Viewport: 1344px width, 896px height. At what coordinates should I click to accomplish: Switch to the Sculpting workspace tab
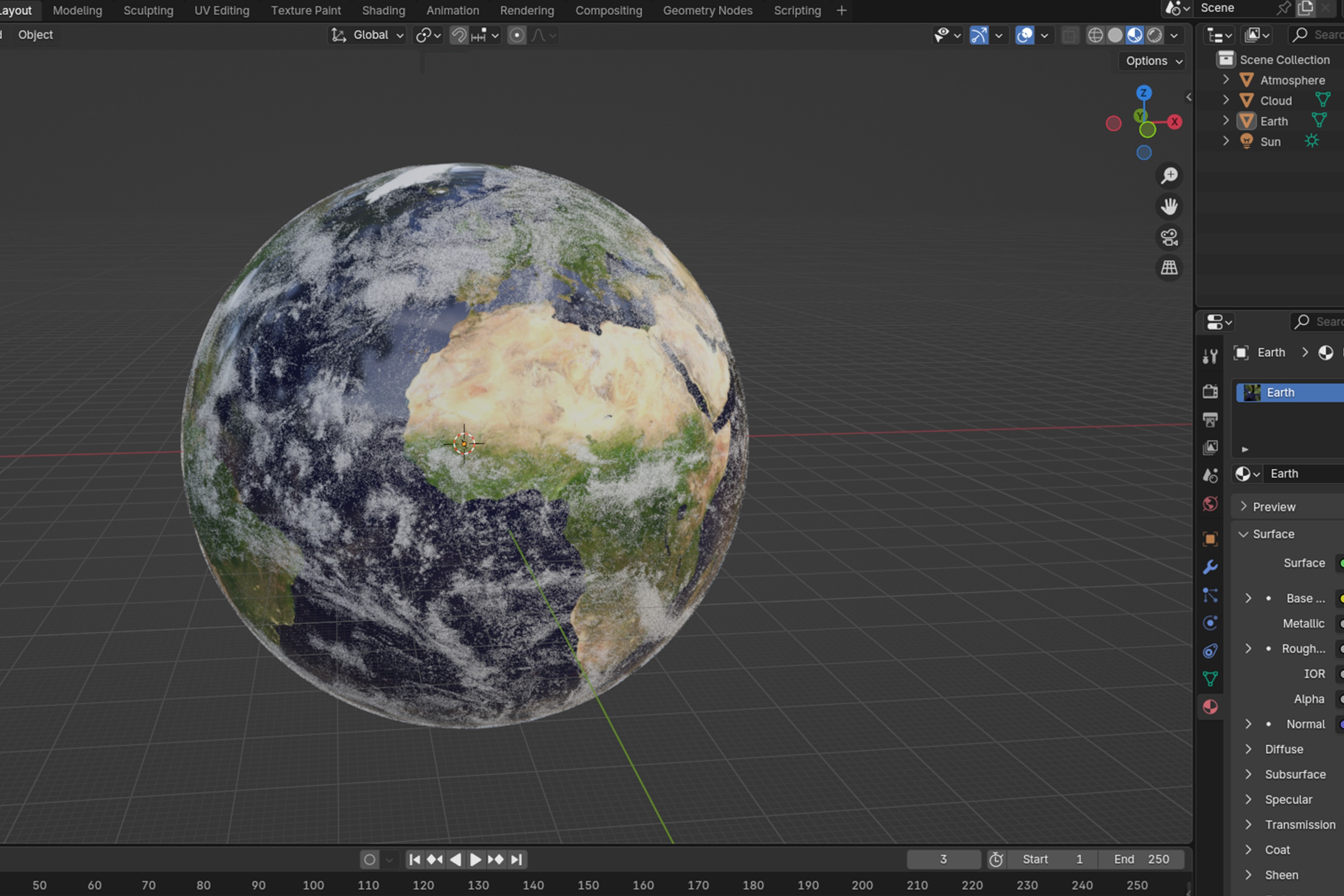click(x=148, y=10)
